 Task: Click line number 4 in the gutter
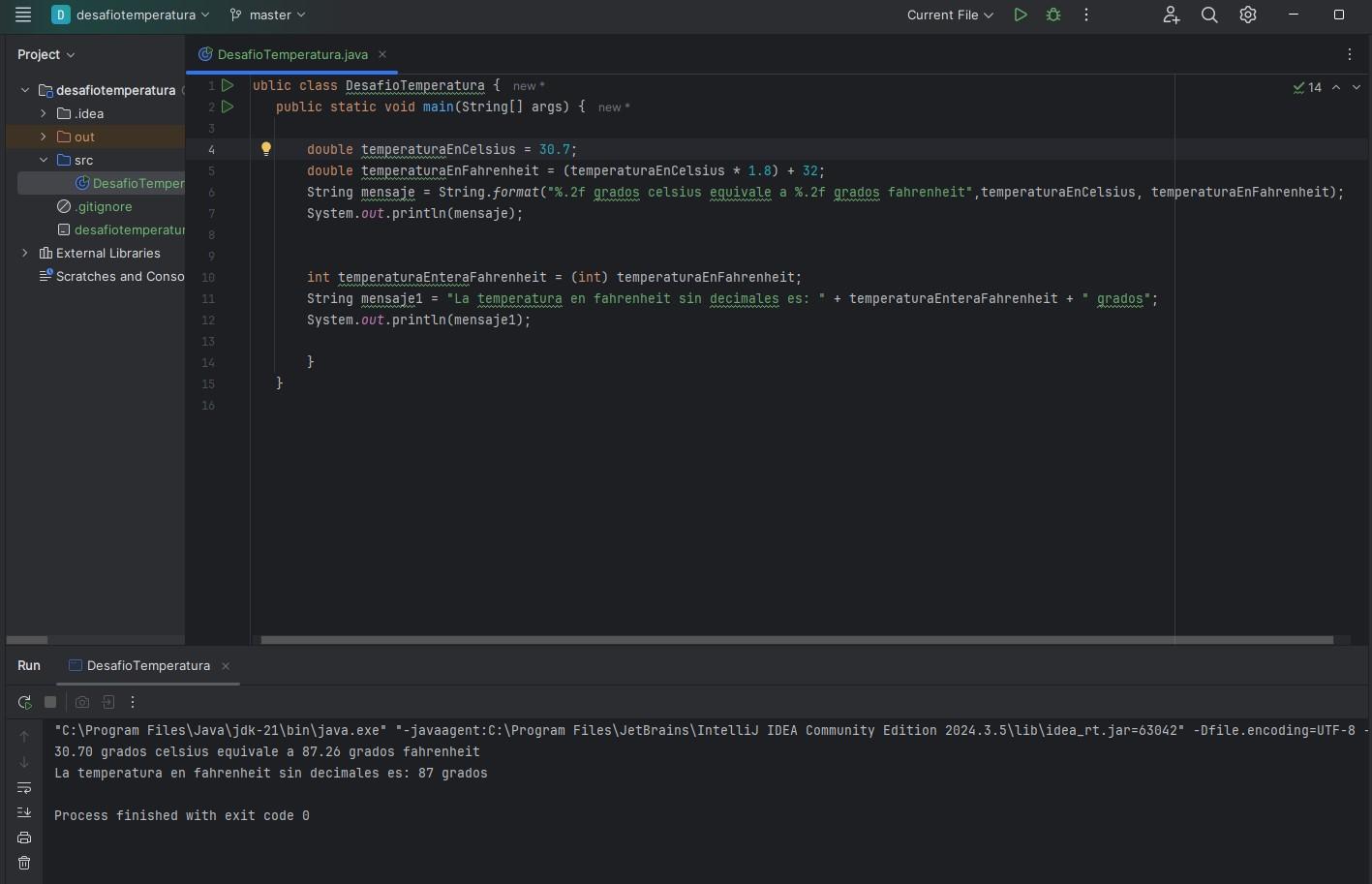point(211,149)
